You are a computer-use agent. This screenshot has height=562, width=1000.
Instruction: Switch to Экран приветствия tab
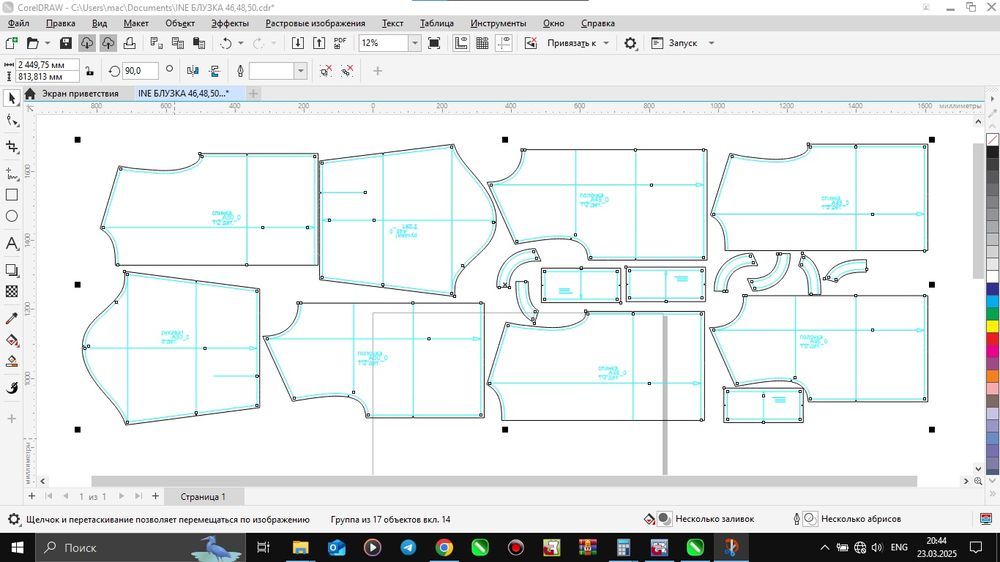pos(79,93)
